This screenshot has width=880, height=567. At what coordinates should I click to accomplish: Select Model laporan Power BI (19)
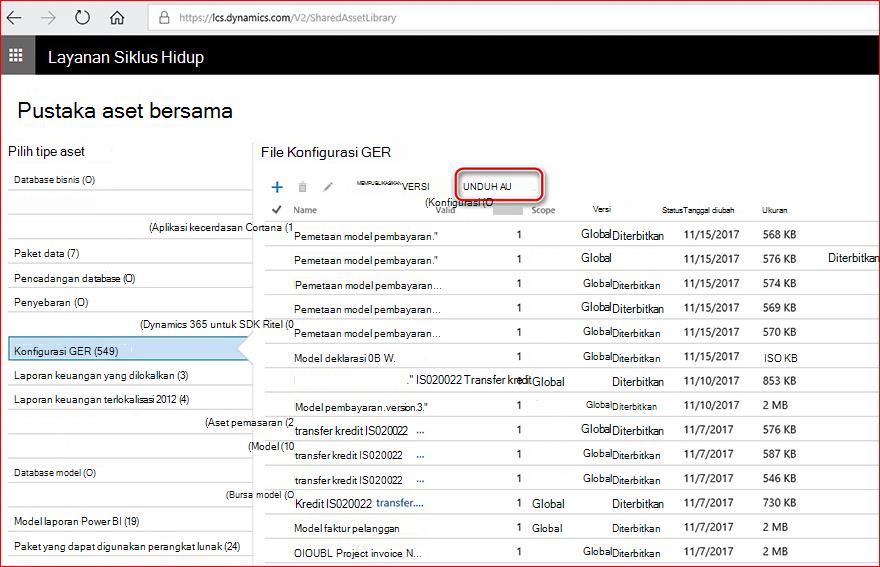point(130,522)
